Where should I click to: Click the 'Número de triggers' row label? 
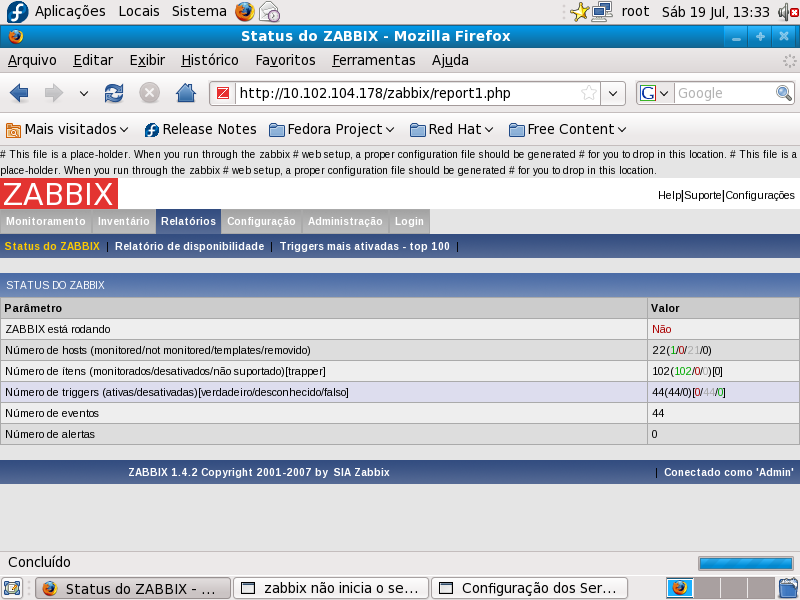[177, 392]
